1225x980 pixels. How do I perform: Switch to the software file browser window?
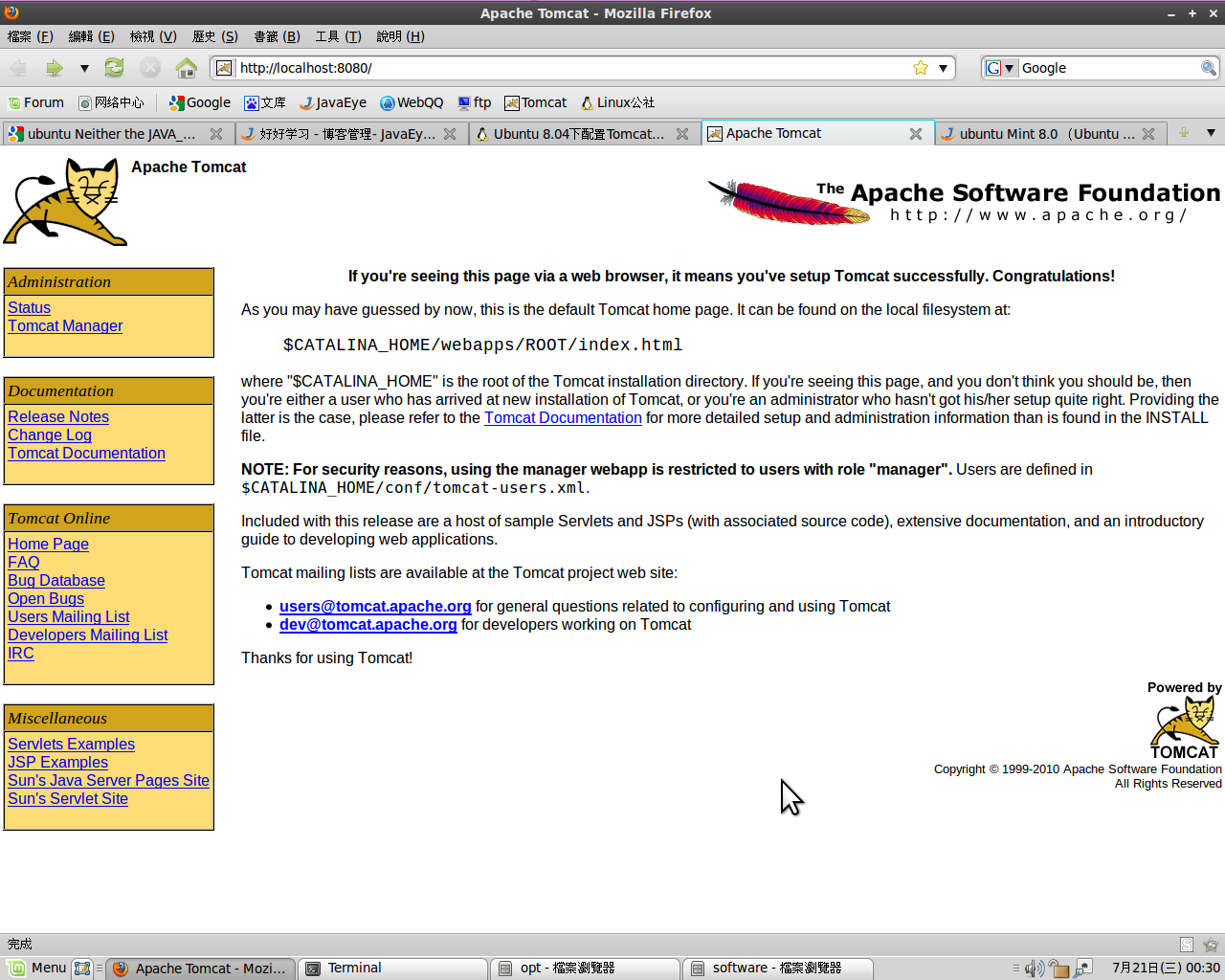pos(777,969)
